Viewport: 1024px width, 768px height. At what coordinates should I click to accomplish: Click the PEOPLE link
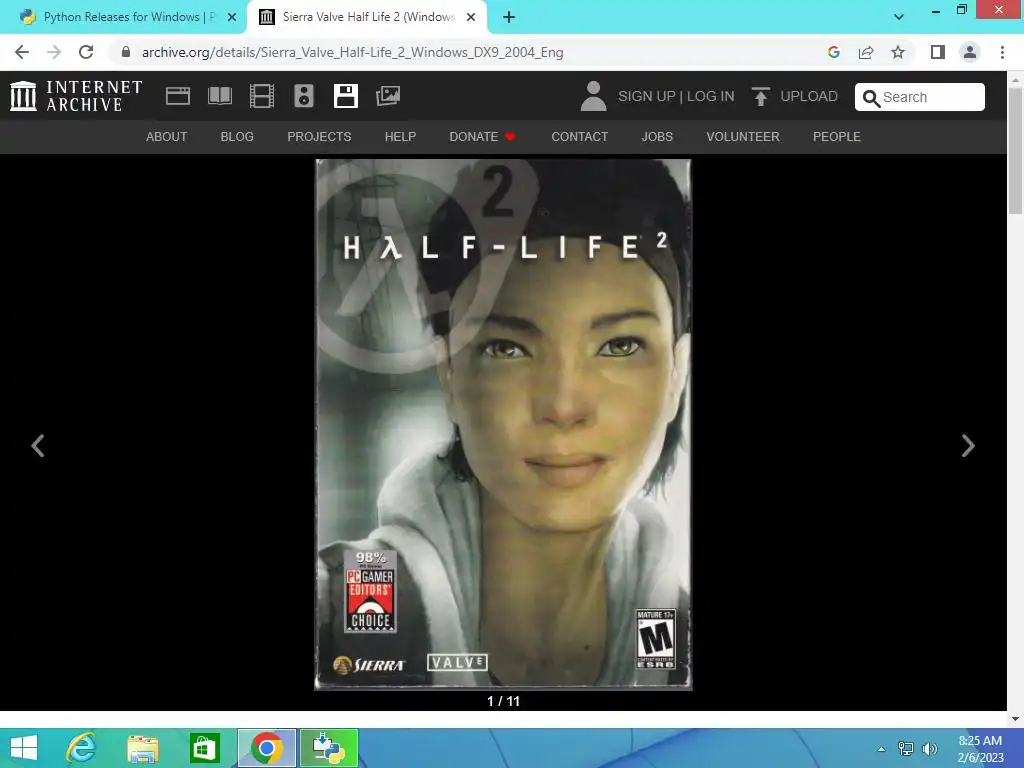pyautogui.click(x=837, y=136)
